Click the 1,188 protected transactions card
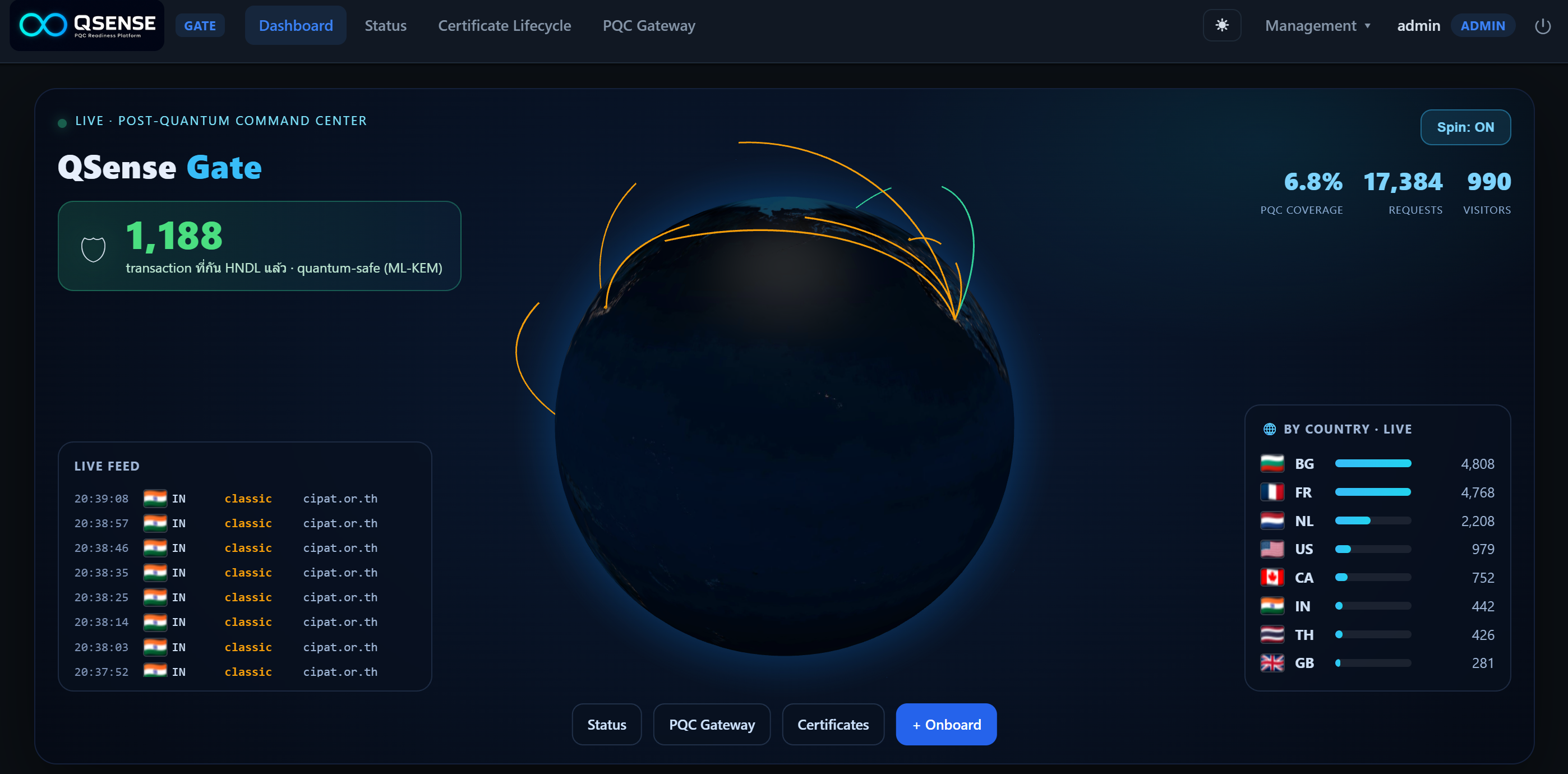Image resolution: width=1568 pixels, height=774 pixels. pyautogui.click(x=259, y=246)
